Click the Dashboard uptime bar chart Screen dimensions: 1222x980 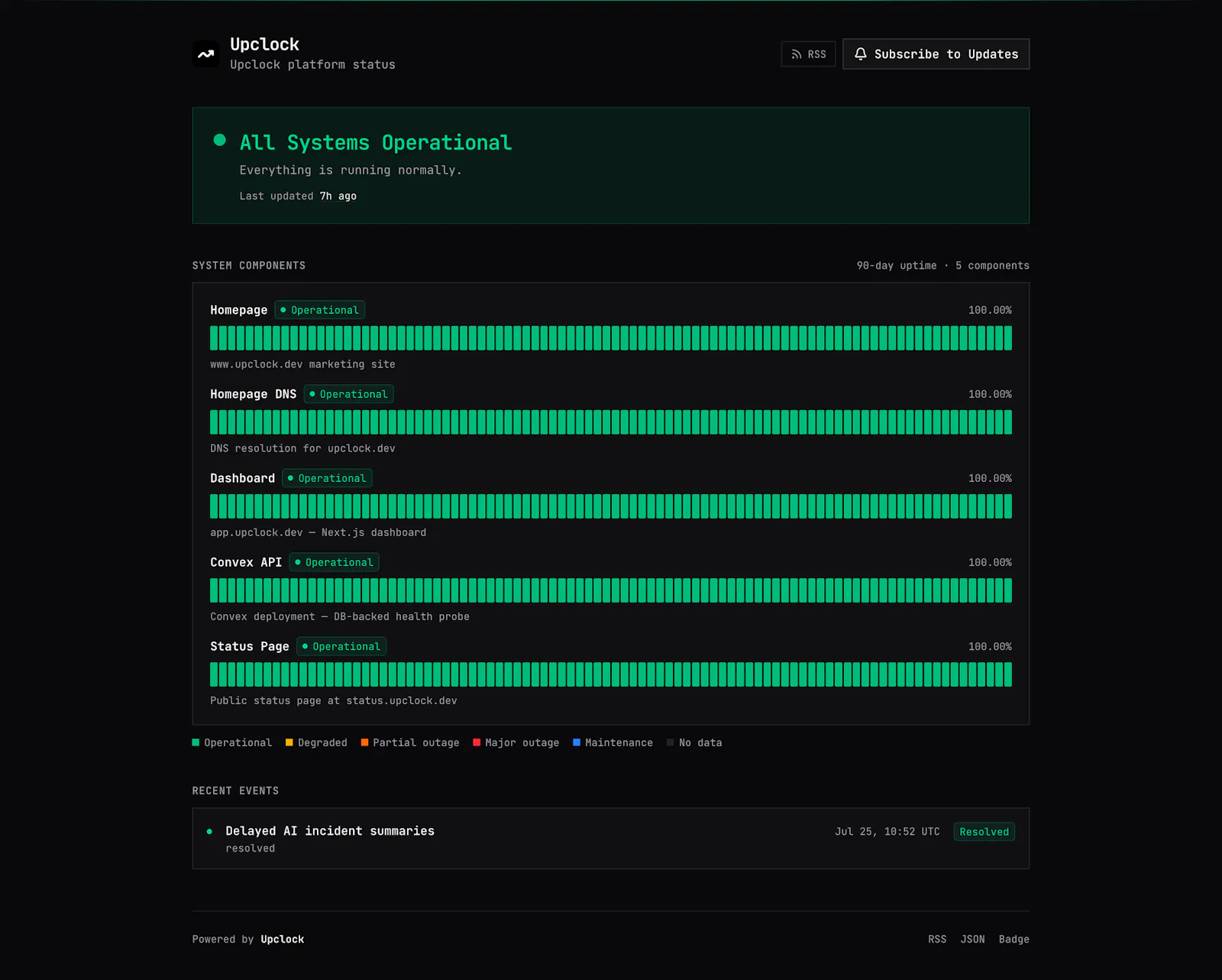pos(611,506)
